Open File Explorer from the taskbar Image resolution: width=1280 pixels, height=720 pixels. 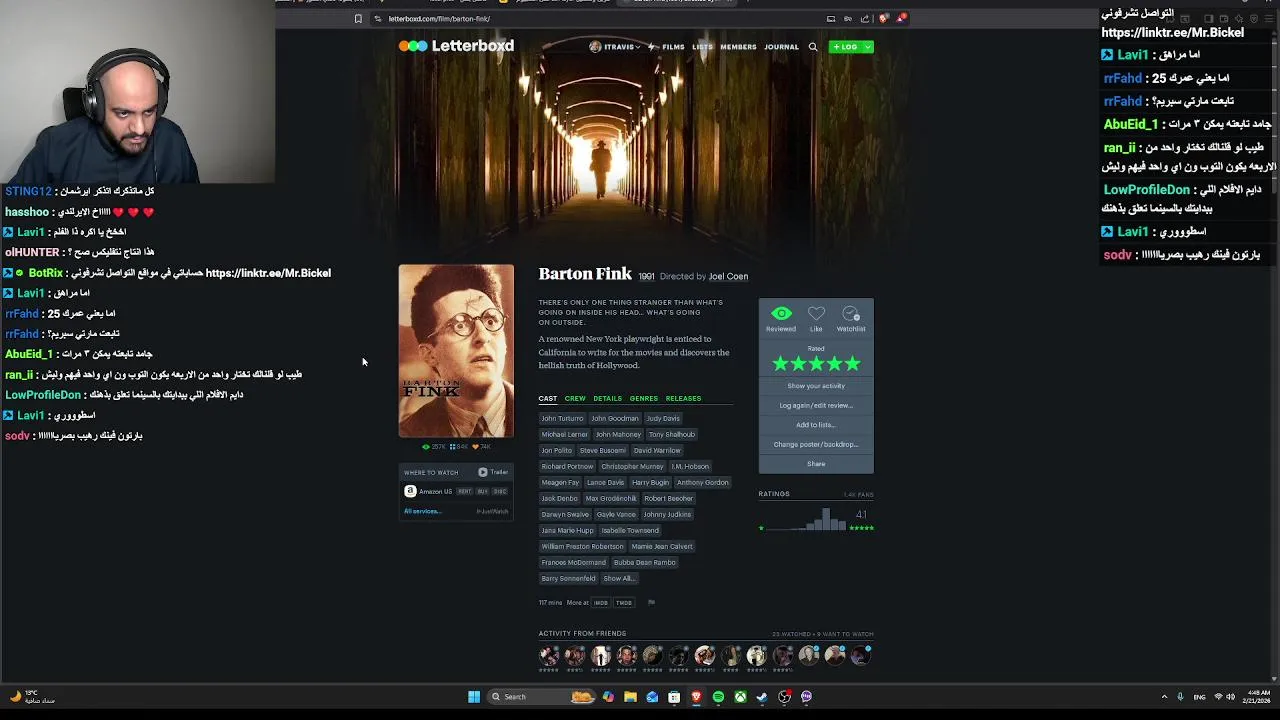(x=630, y=697)
